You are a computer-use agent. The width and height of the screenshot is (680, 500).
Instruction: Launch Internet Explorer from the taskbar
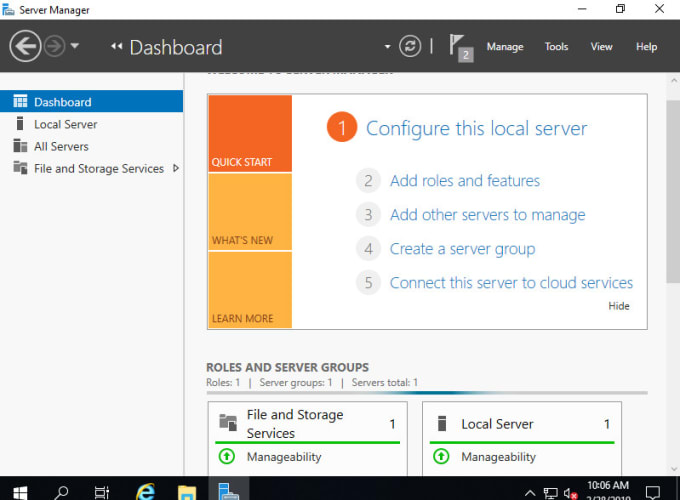145,491
